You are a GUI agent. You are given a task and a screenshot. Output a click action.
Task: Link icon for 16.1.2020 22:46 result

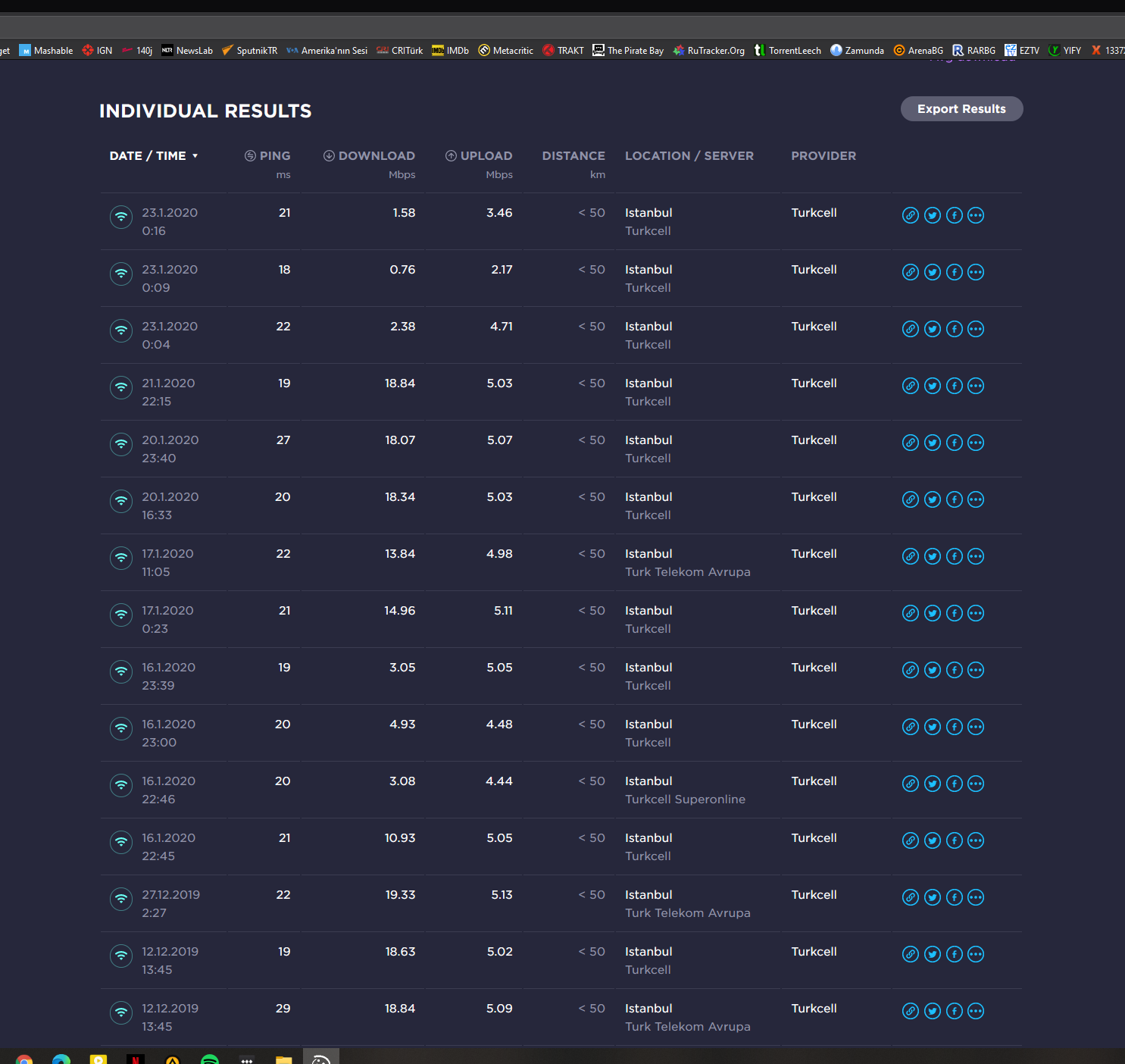pyautogui.click(x=911, y=784)
